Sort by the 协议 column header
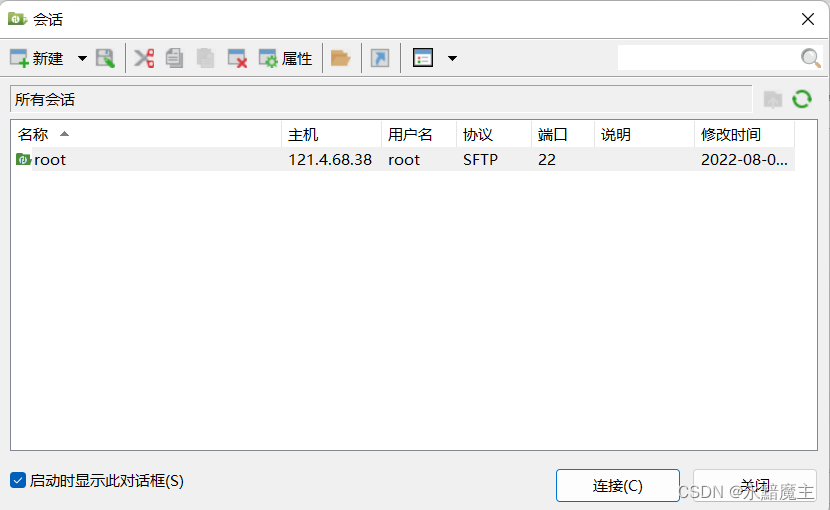The height and width of the screenshot is (510, 830). pos(494,135)
